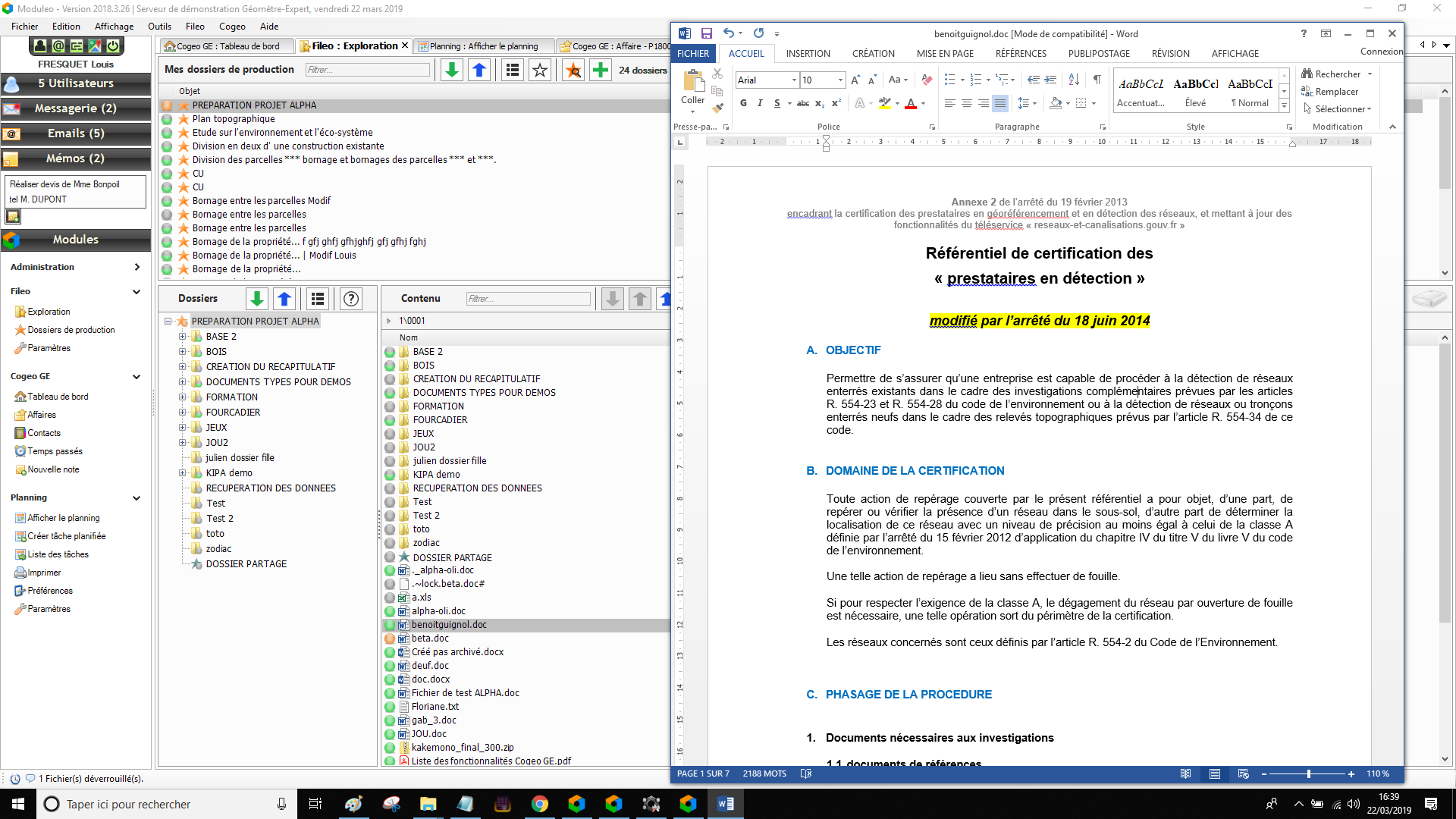The height and width of the screenshot is (819, 1456).
Task: Toggle the Messagerie section in sidebar
Action: click(x=75, y=108)
